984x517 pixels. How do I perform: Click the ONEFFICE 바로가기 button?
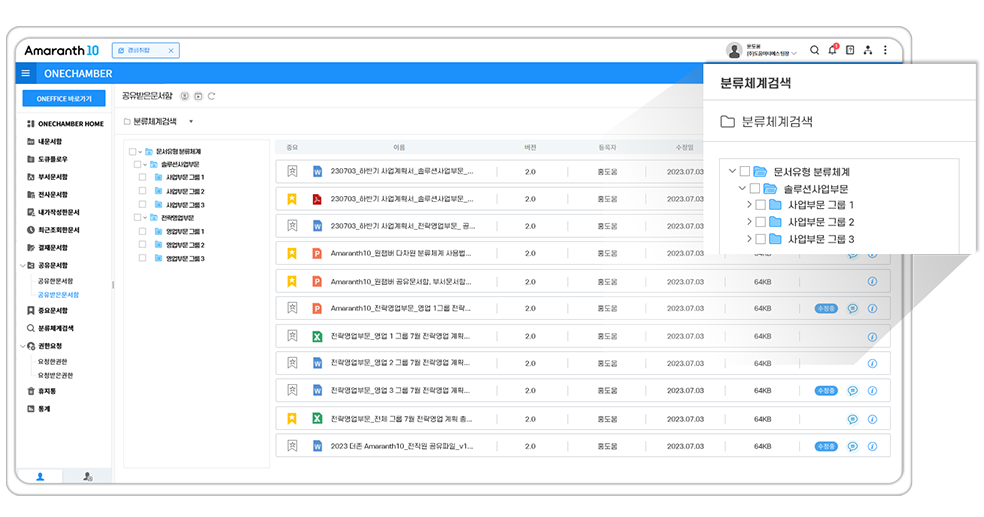(64, 99)
